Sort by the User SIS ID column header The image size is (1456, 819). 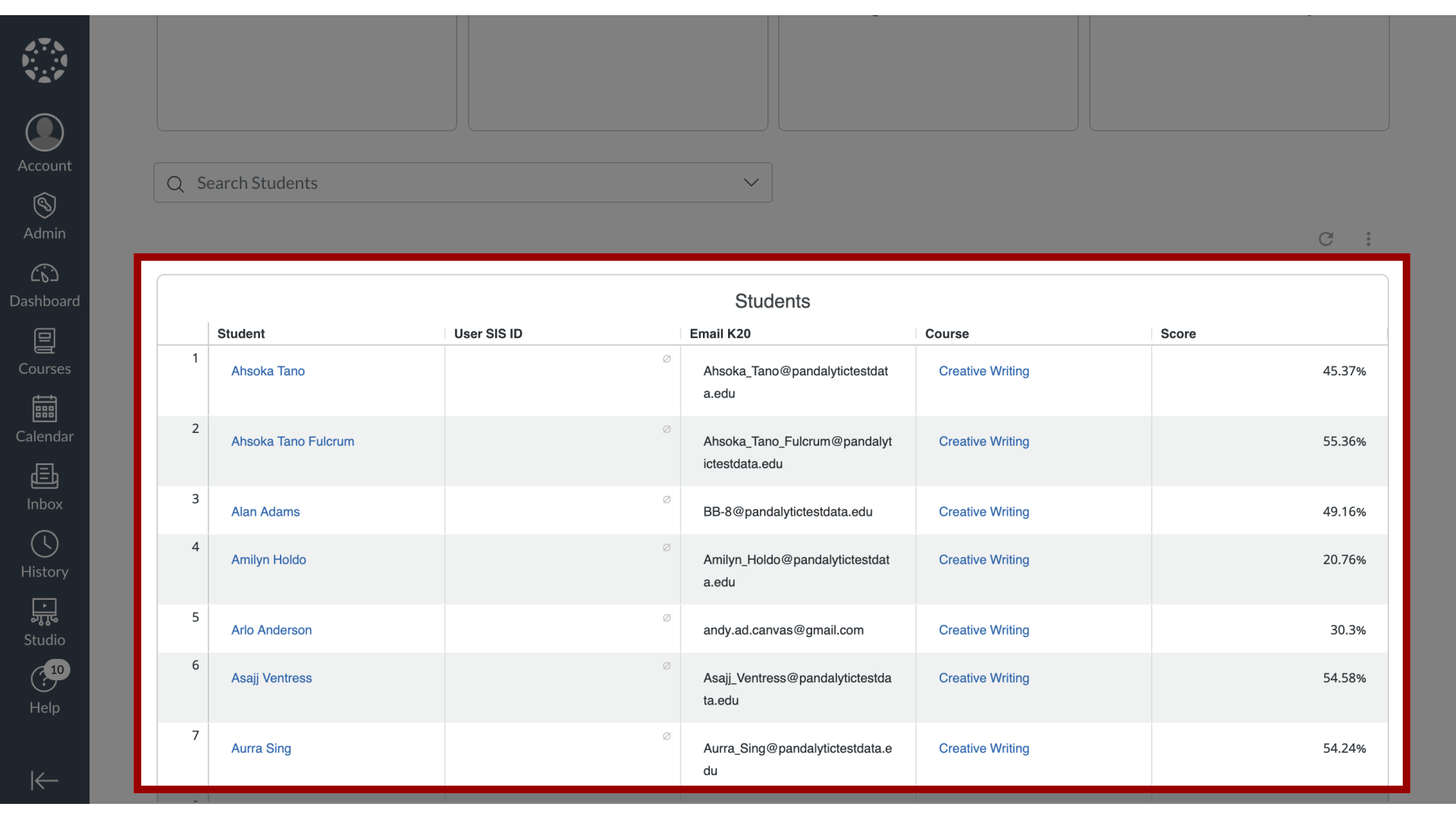(488, 334)
